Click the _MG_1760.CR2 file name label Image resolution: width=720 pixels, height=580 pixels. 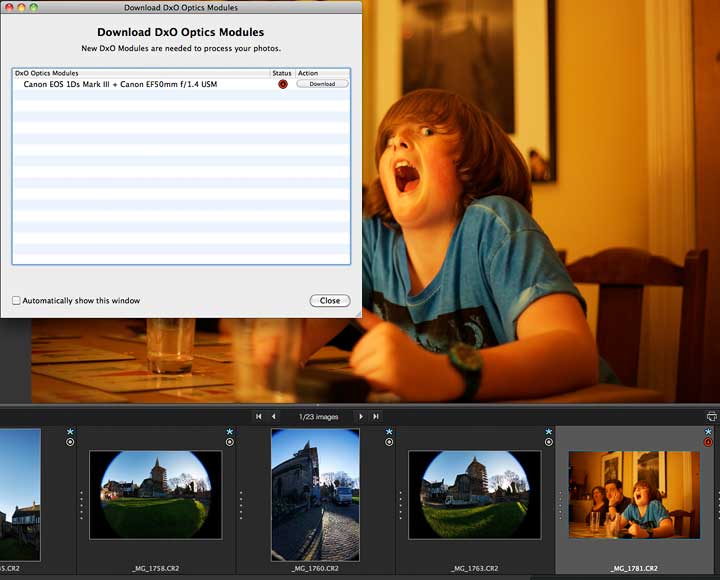pos(315,569)
